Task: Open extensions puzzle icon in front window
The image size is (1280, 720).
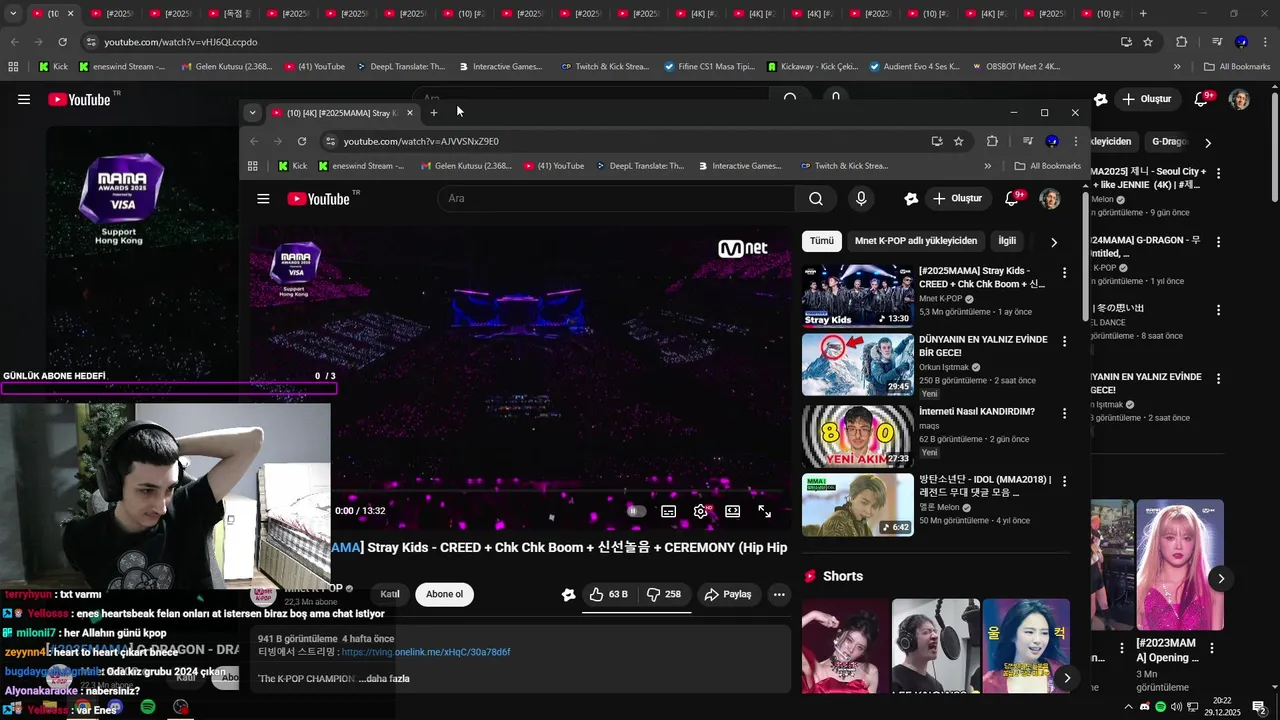Action: click(x=992, y=141)
